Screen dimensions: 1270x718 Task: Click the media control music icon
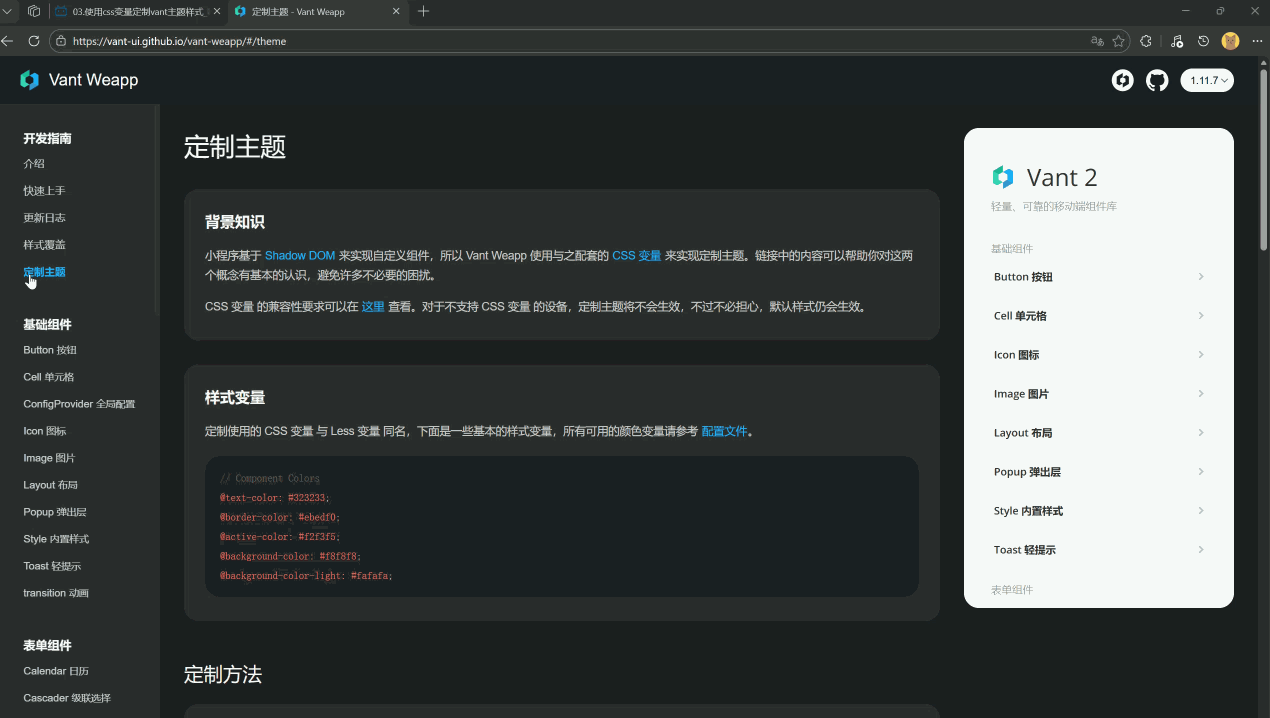(1176, 41)
